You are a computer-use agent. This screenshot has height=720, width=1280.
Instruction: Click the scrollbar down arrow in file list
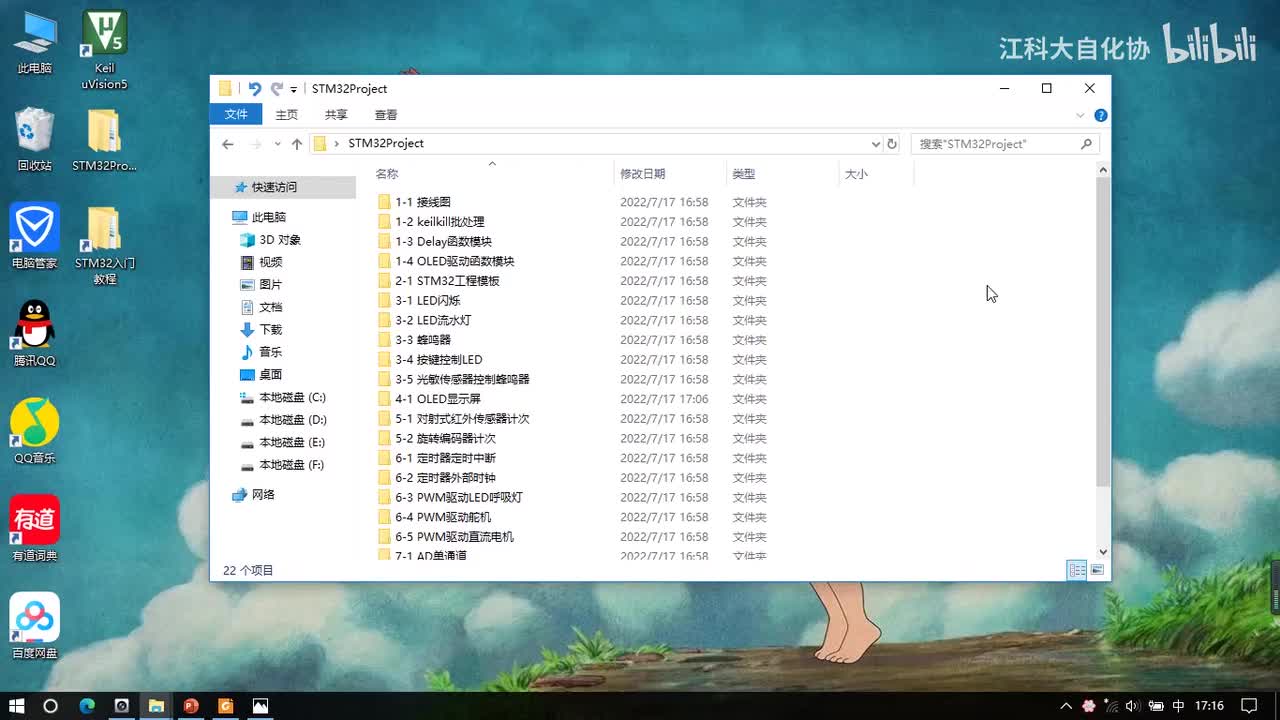[x=1103, y=551]
